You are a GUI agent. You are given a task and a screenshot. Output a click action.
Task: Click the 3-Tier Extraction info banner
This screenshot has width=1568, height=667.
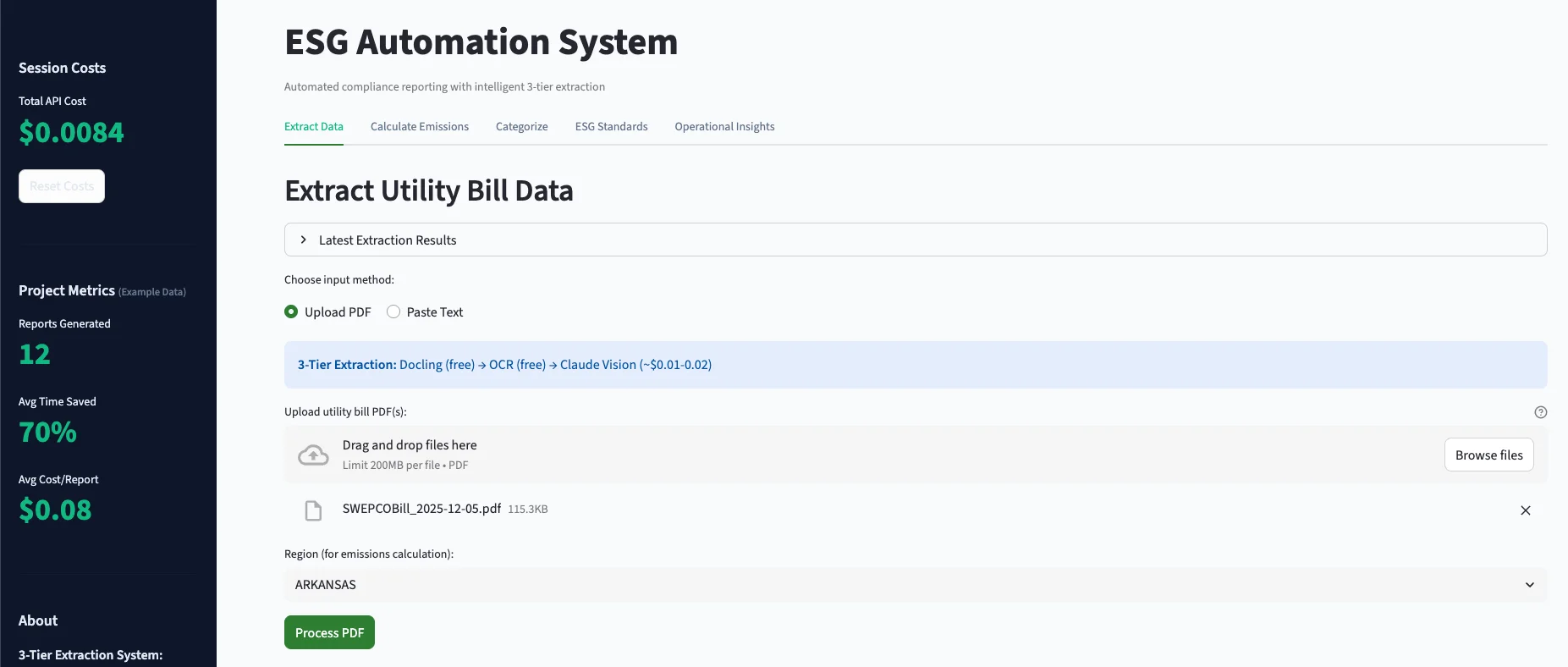(915, 365)
